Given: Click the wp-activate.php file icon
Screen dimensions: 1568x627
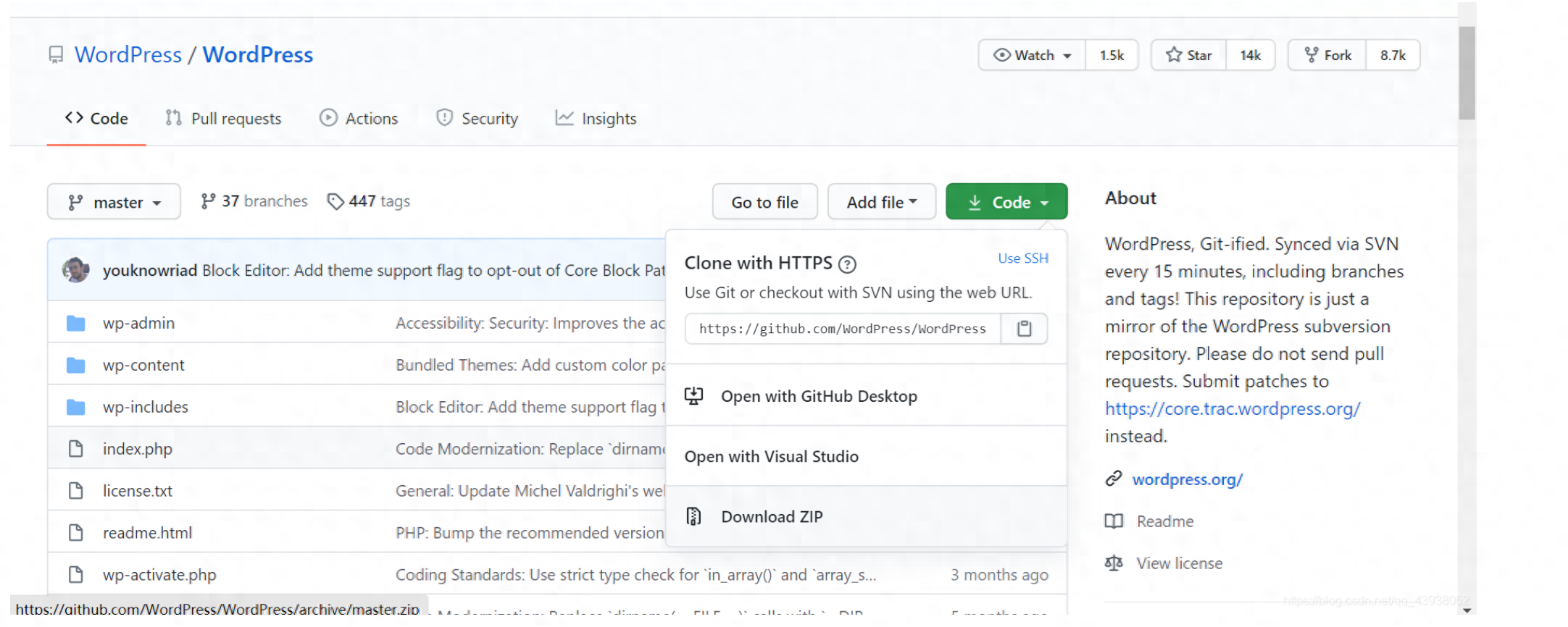Looking at the screenshot, I should (x=75, y=575).
